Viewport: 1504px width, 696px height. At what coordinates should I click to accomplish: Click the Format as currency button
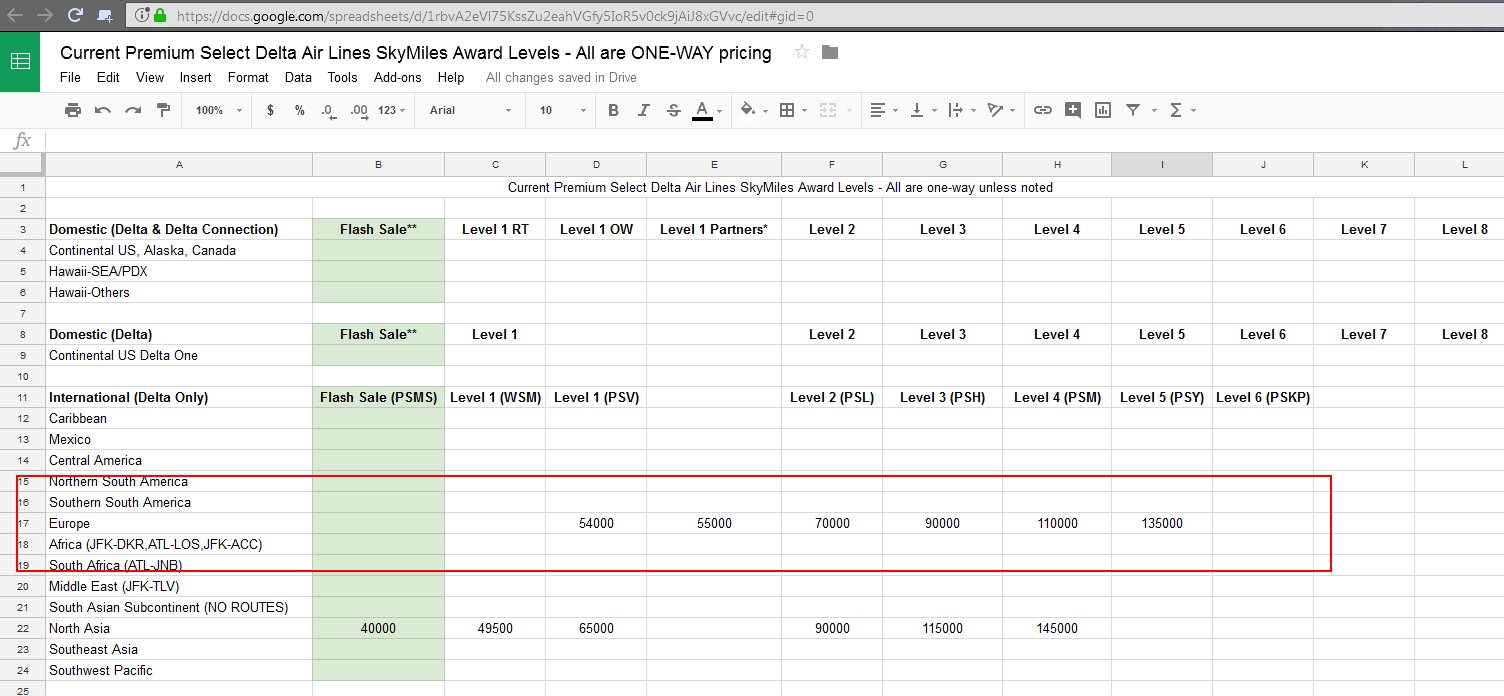(270, 110)
